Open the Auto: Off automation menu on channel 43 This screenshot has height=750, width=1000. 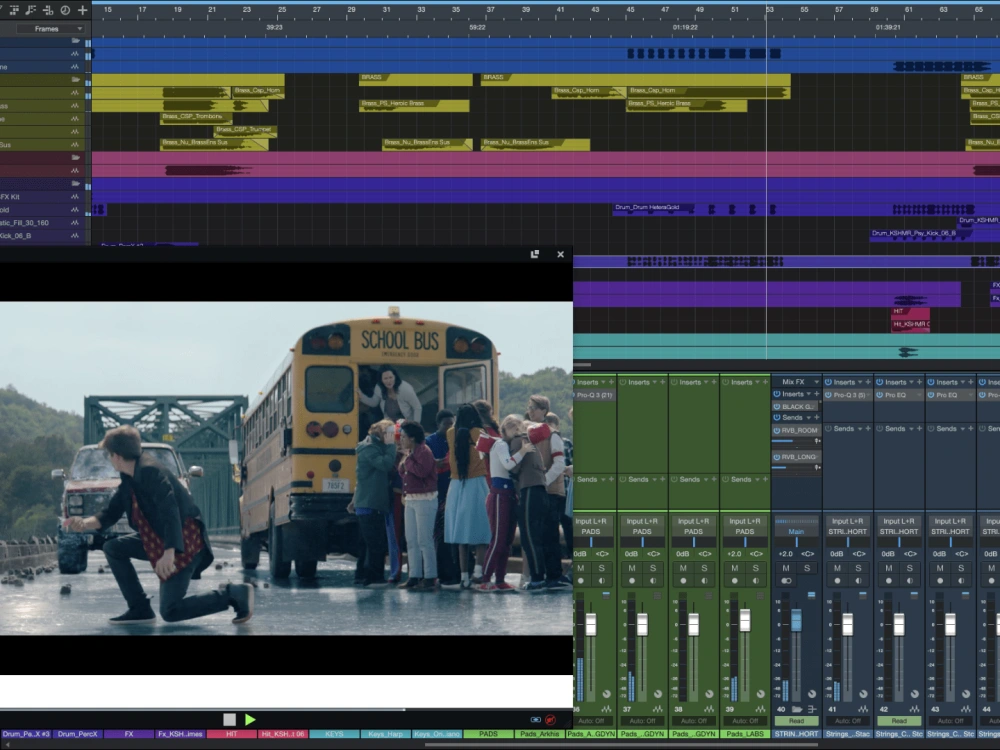pyautogui.click(x=950, y=721)
